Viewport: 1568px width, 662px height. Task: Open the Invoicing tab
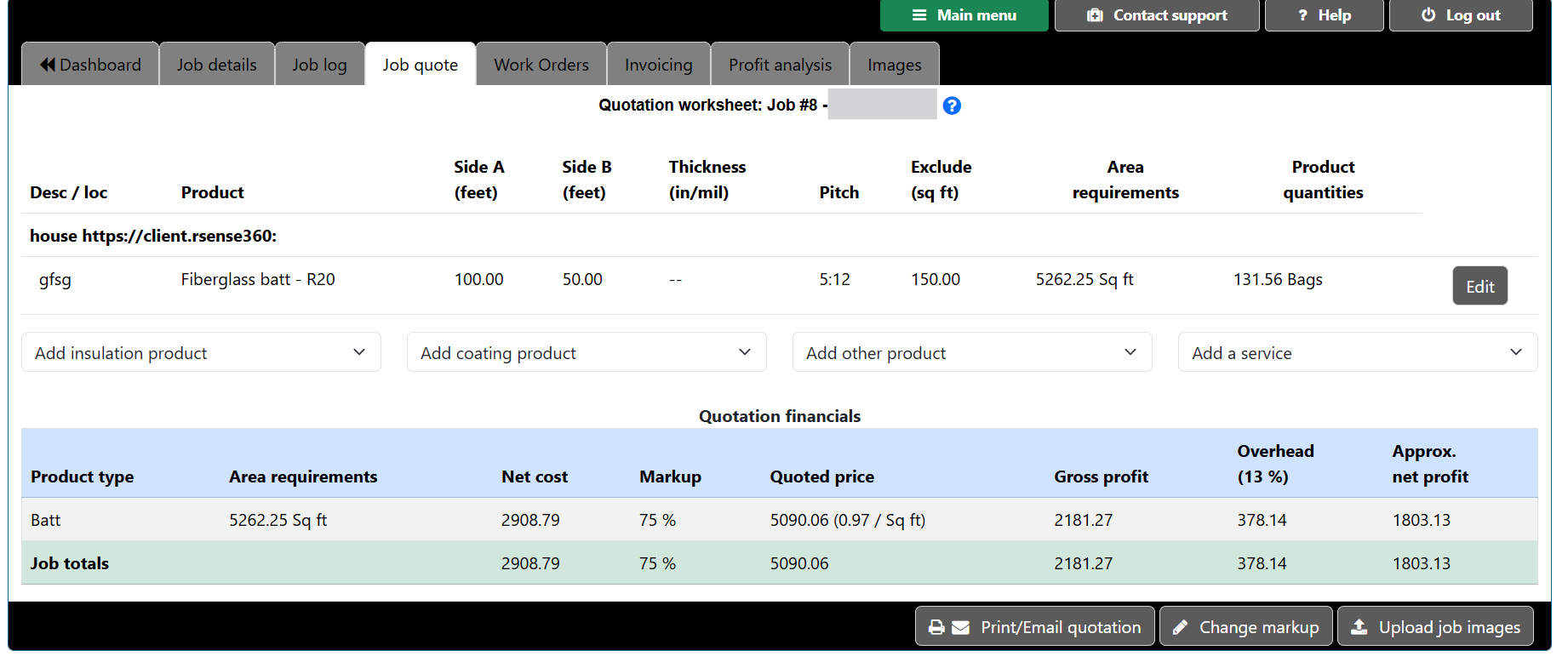pos(658,65)
